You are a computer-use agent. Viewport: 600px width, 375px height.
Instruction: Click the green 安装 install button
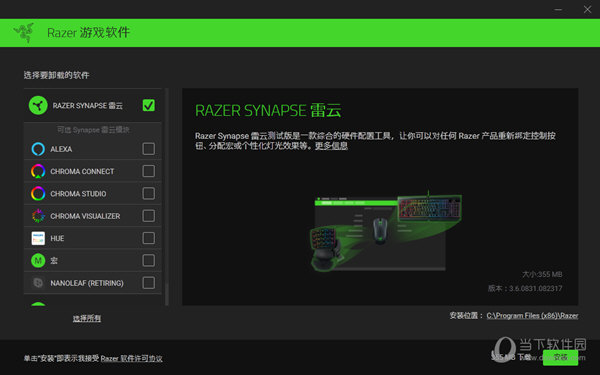pyautogui.click(x=560, y=357)
